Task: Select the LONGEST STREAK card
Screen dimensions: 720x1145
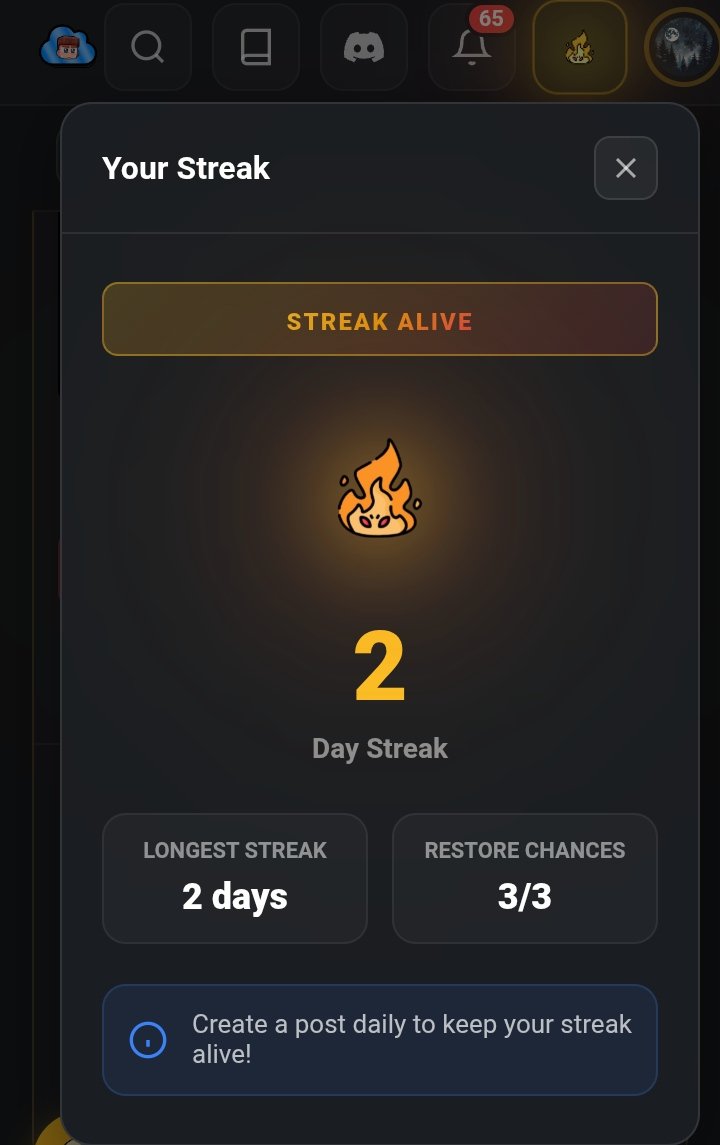Action: 234,878
